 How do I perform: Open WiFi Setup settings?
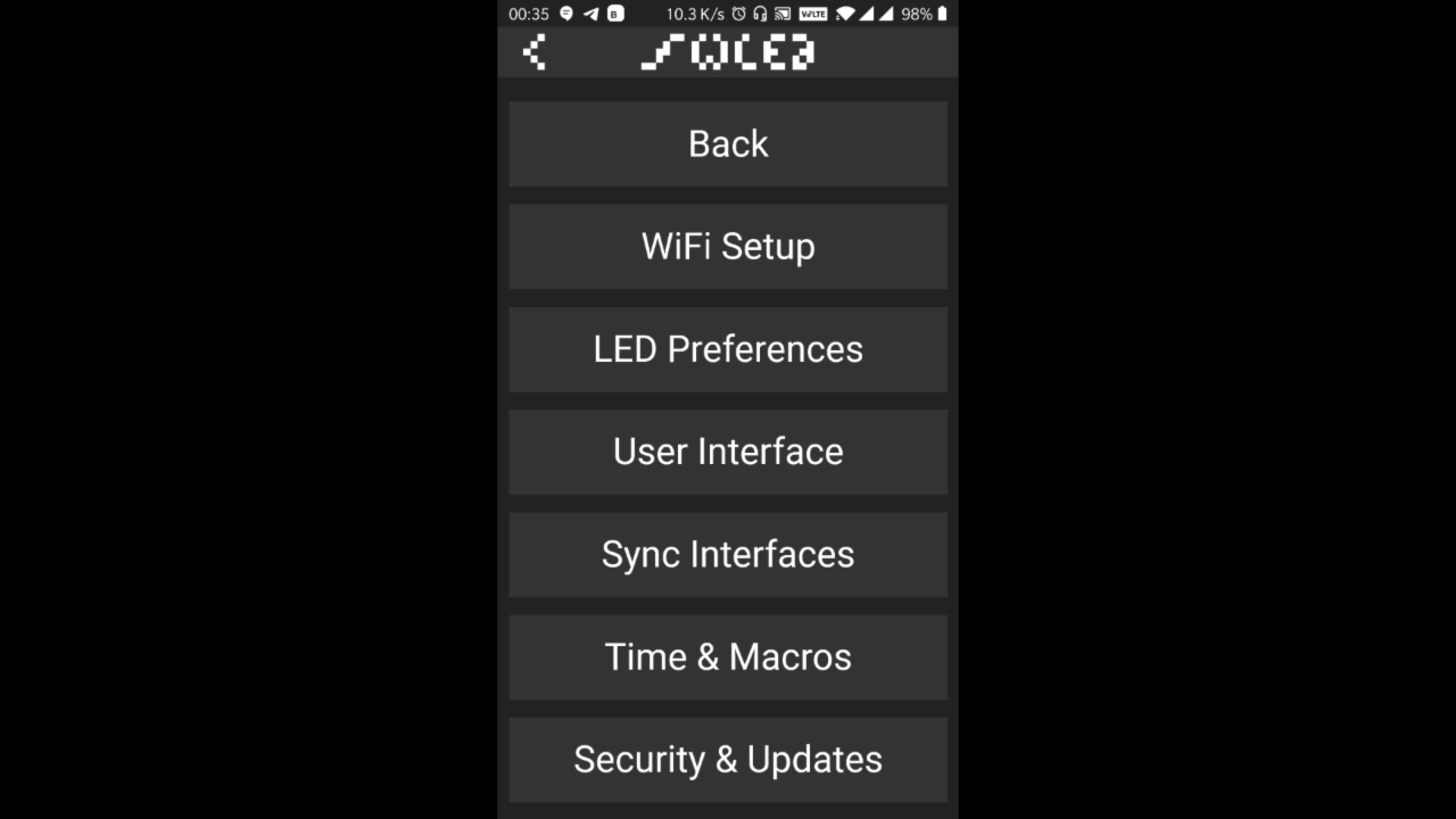[x=728, y=246]
